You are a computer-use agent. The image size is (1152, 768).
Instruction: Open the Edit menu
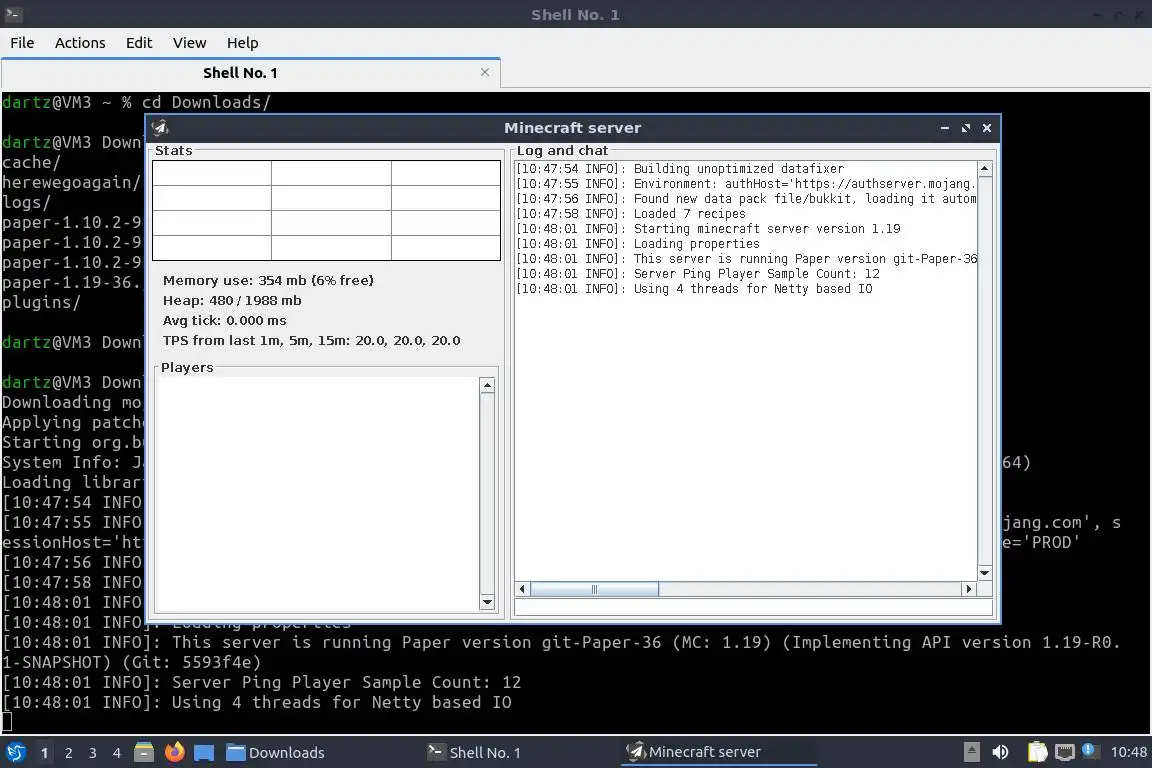tap(139, 43)
